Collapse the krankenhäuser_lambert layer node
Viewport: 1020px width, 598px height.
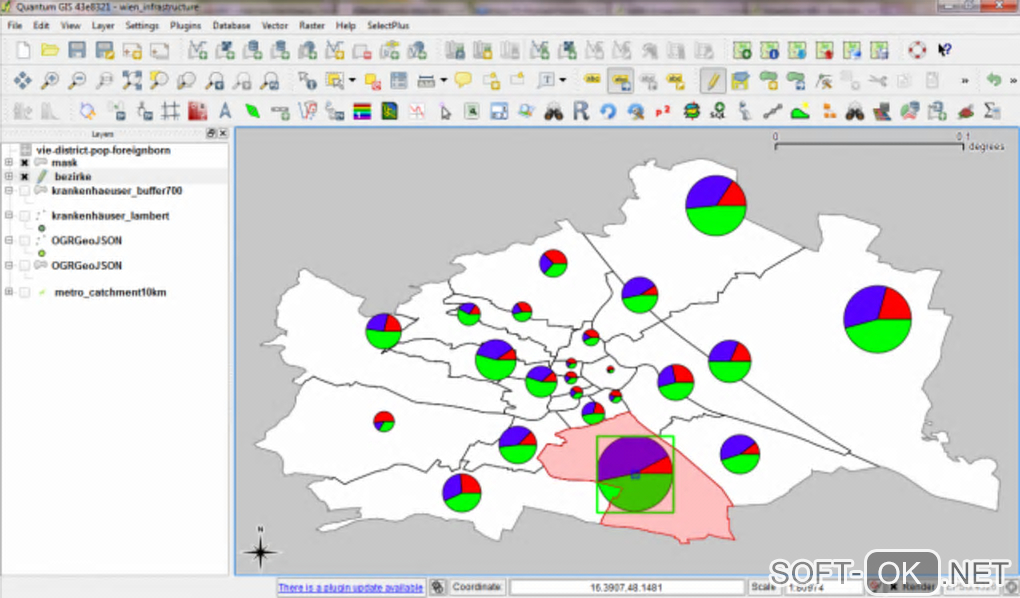(x=9, y=215)
